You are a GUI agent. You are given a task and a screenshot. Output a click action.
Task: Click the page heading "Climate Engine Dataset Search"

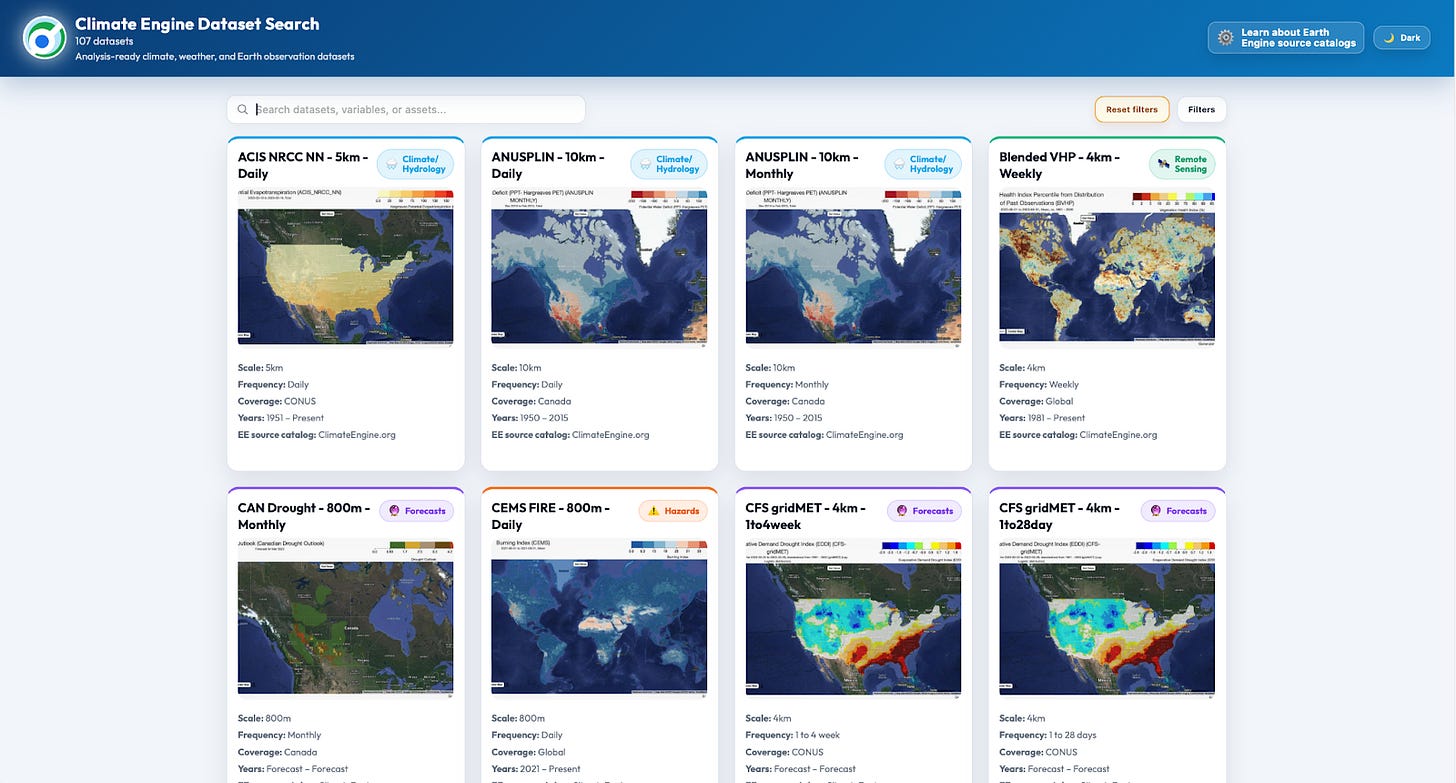tap(197, 24)
